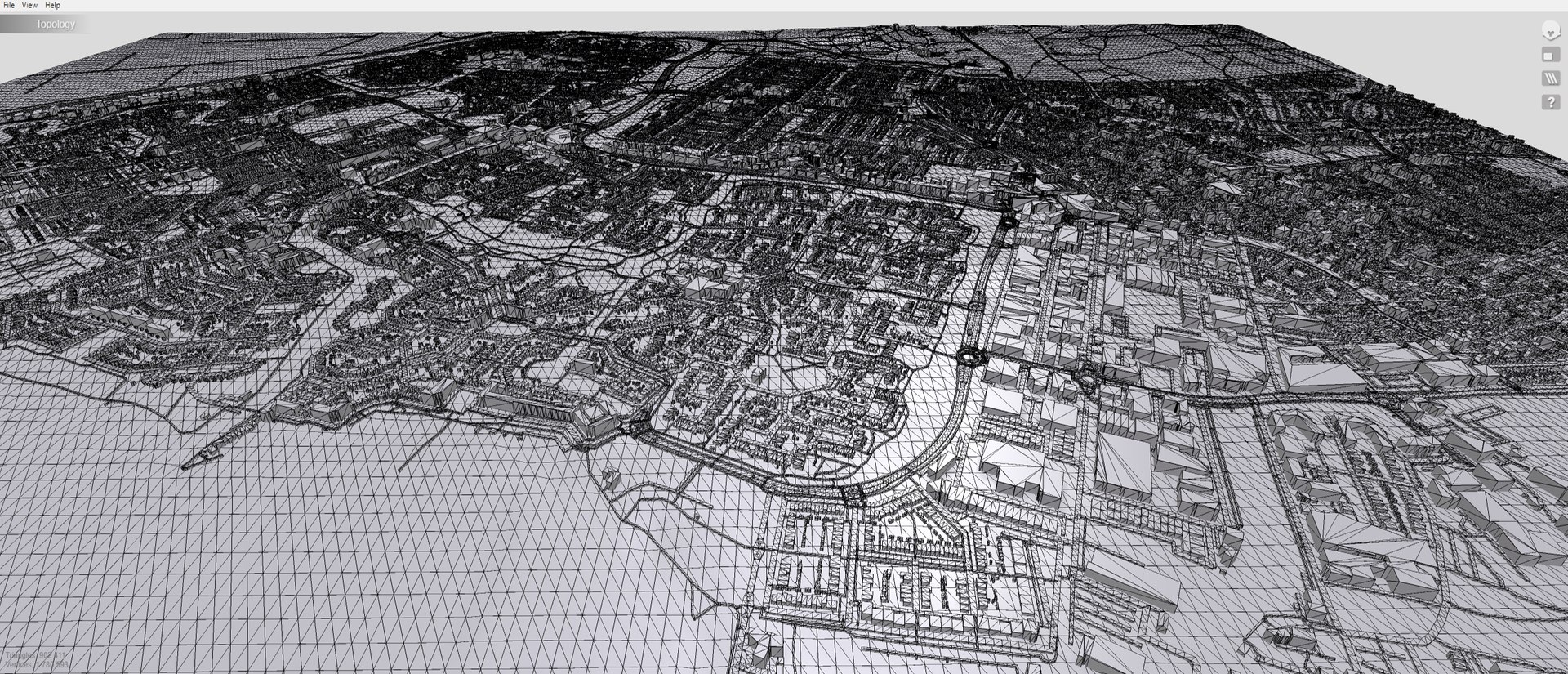This screenshot has width=1568, height=674.
Task: Click the rectangle view mode icon
Action: [1550, 55]
